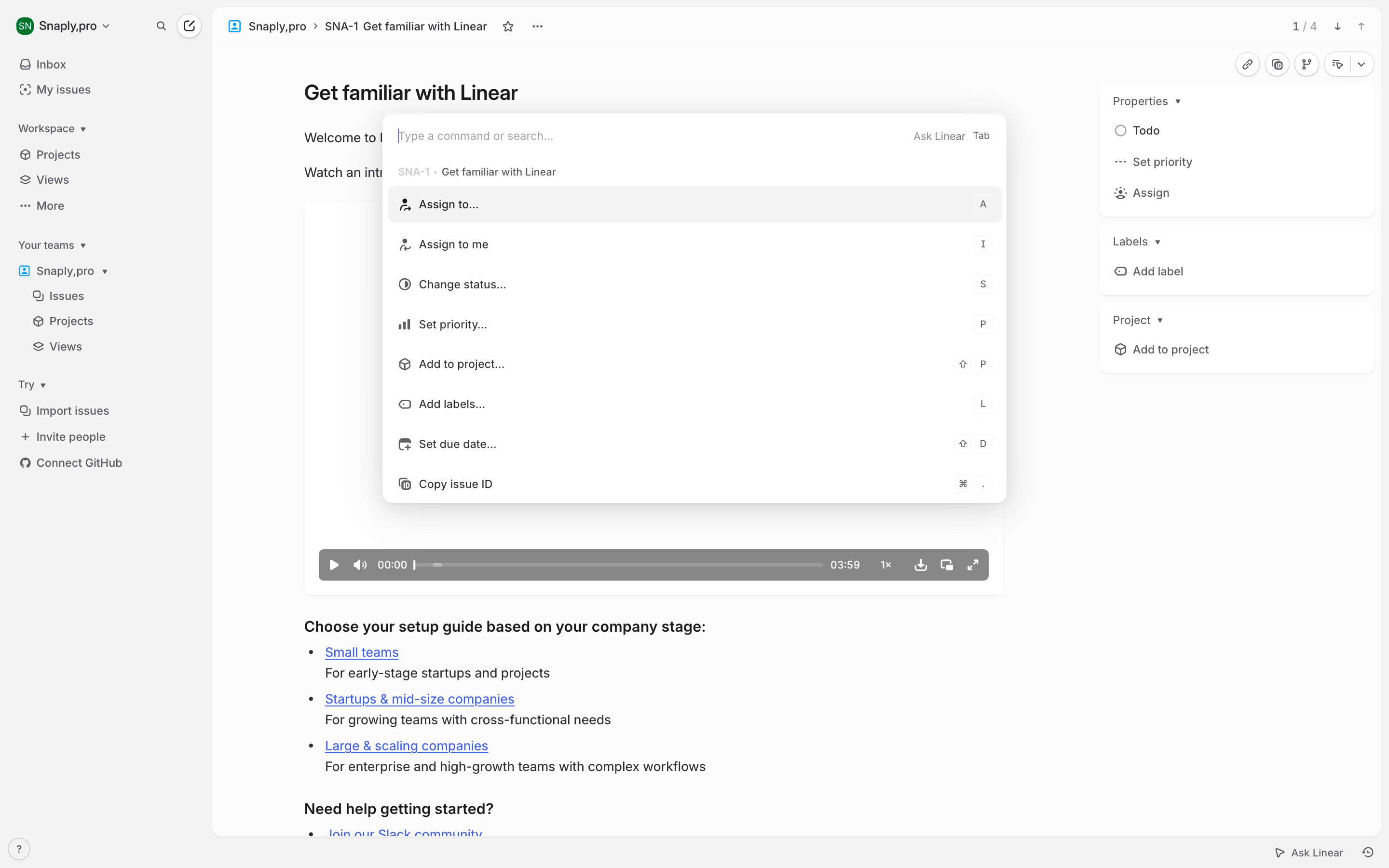
Task: Open team Views under Snaply,pro
Action: [57, 347]
